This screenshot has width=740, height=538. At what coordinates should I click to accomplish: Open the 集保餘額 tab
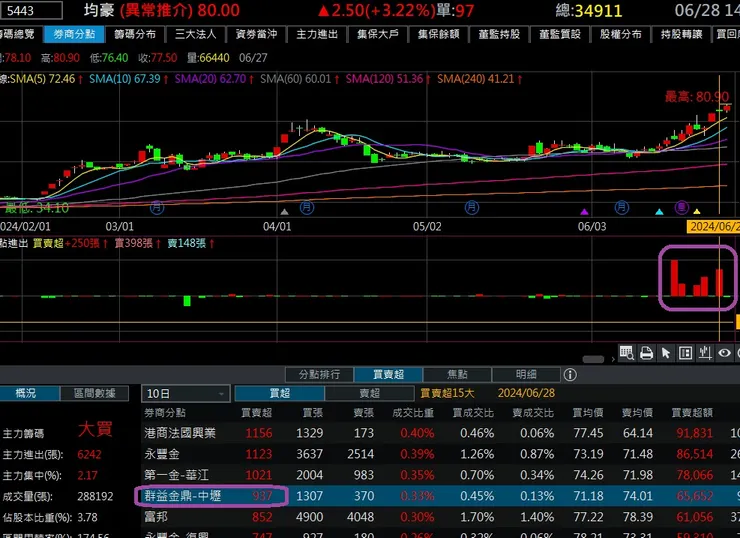438,34
